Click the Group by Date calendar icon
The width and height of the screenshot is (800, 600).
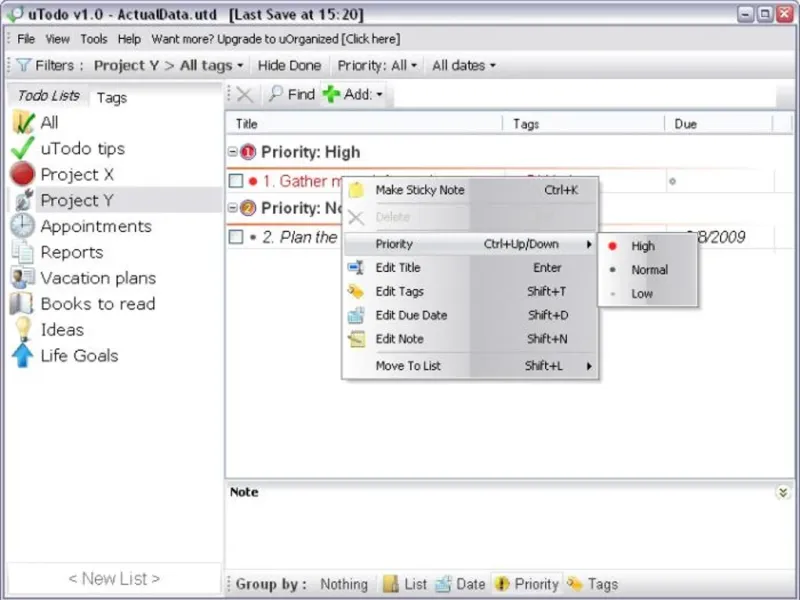pyautogui.click(x=443, y=584)
